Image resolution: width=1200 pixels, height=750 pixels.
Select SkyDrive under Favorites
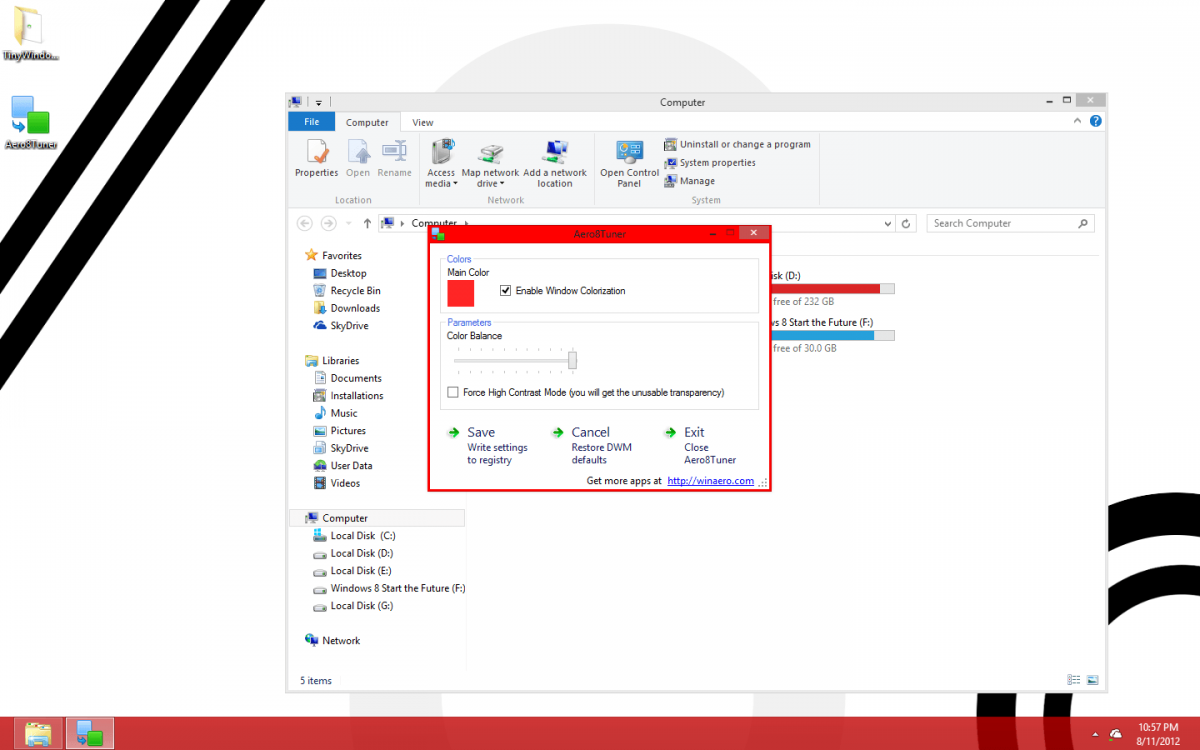341,326
